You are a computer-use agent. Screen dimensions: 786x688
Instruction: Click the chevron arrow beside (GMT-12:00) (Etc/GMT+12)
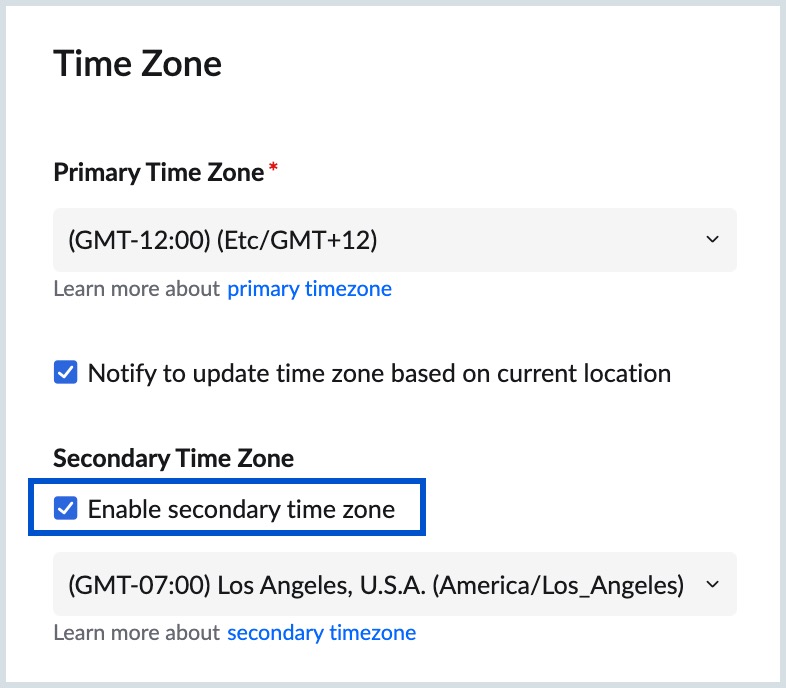pos(712,240)
